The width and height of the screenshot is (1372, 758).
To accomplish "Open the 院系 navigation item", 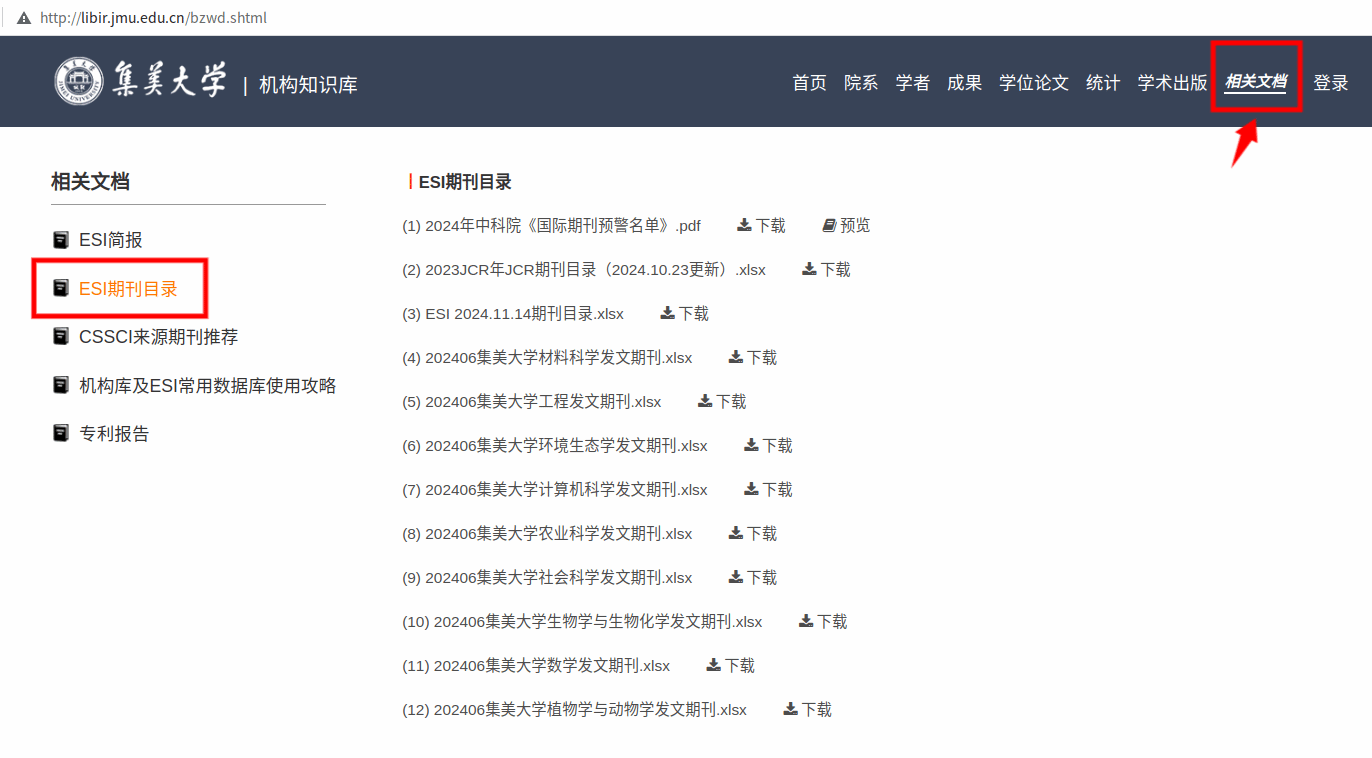I will click(861, 83).
